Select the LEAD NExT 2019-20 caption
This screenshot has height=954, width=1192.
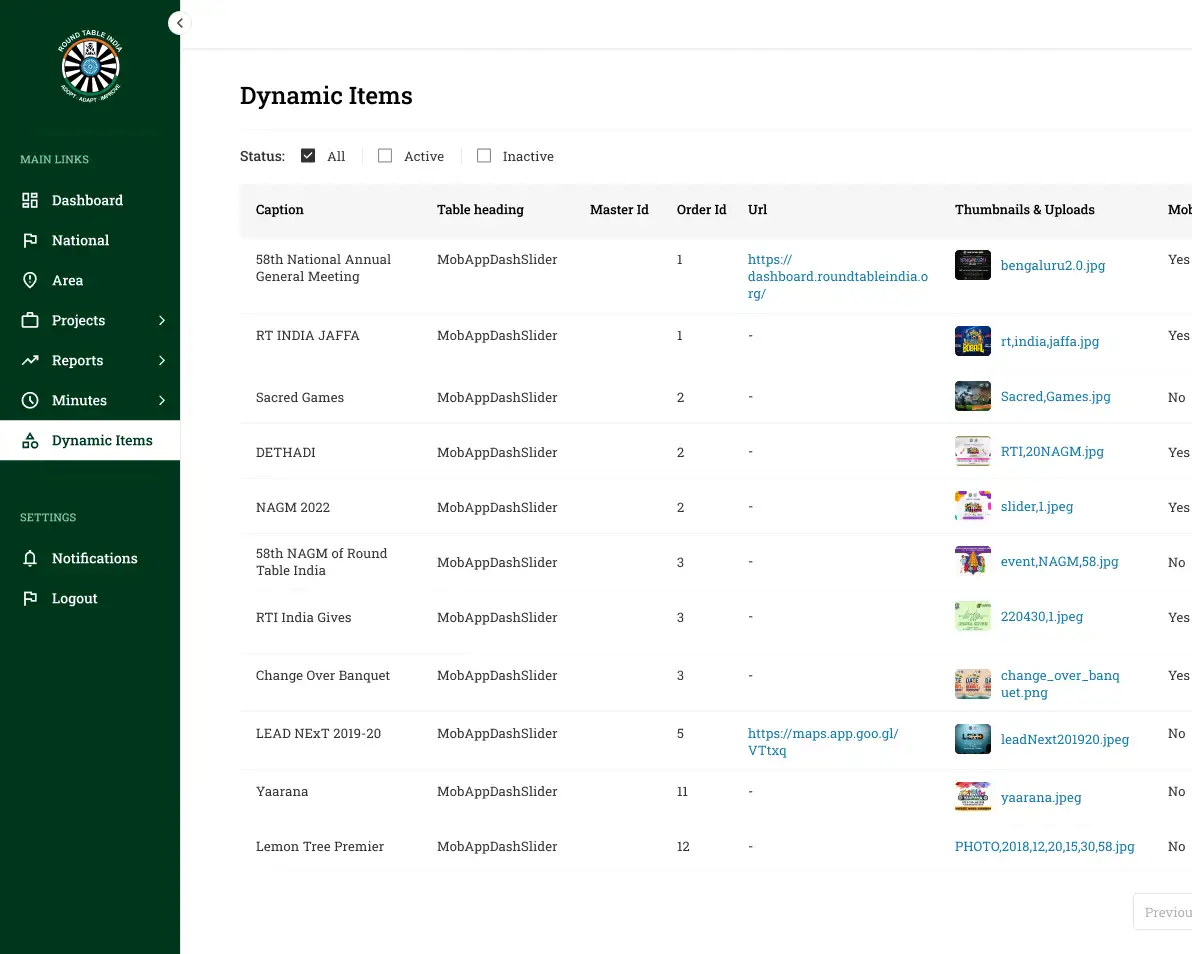coord(318,734)
